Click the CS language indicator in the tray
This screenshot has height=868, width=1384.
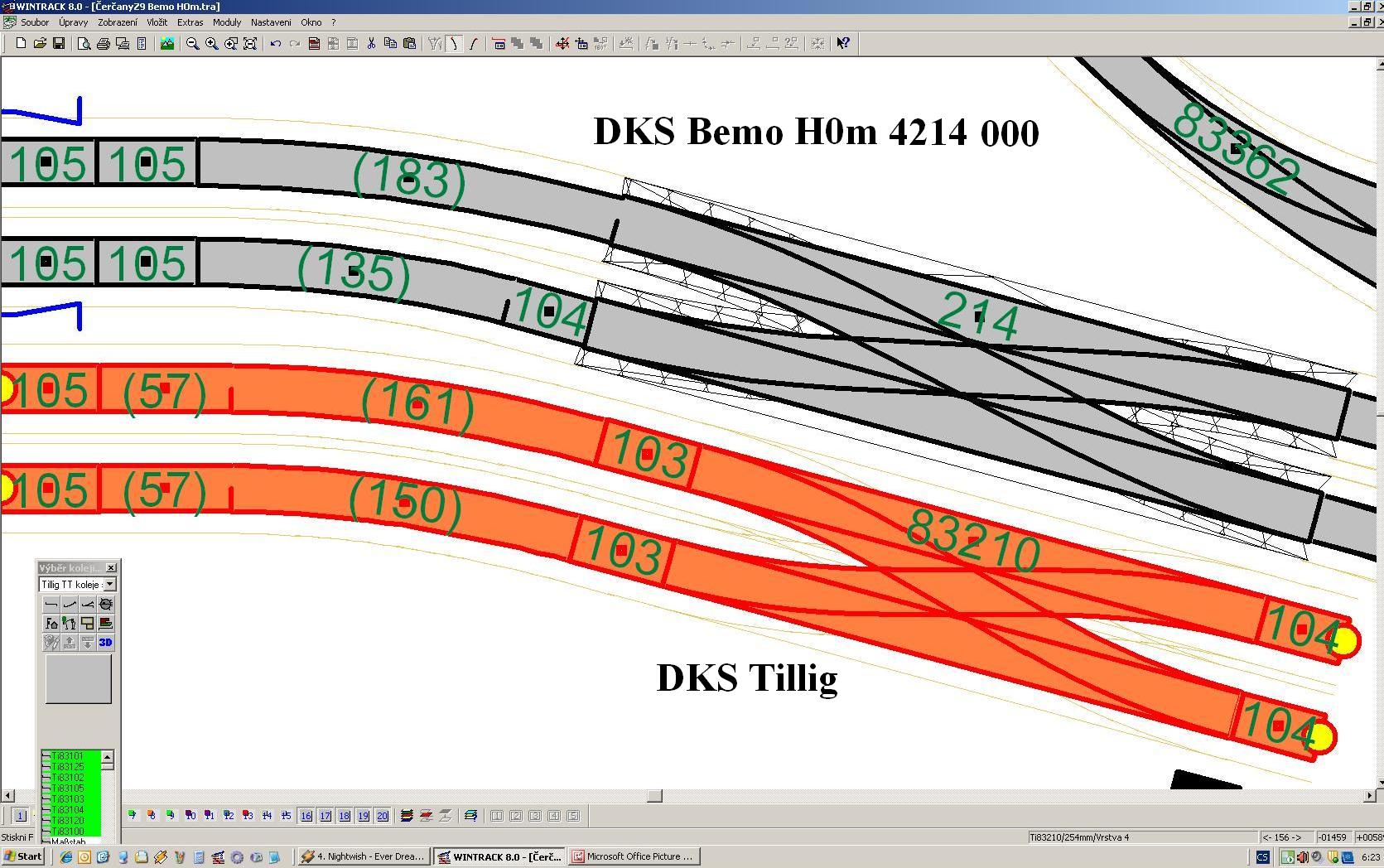(1263, 857)
